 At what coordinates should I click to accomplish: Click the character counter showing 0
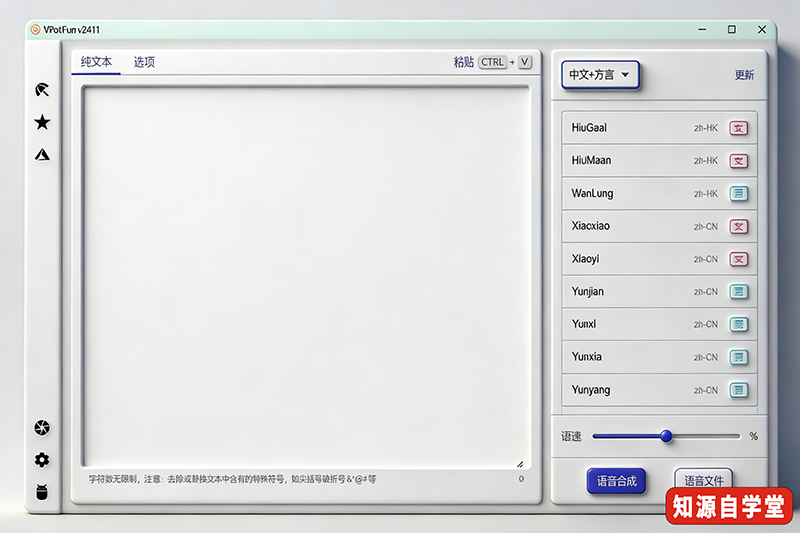coord(521,479)
